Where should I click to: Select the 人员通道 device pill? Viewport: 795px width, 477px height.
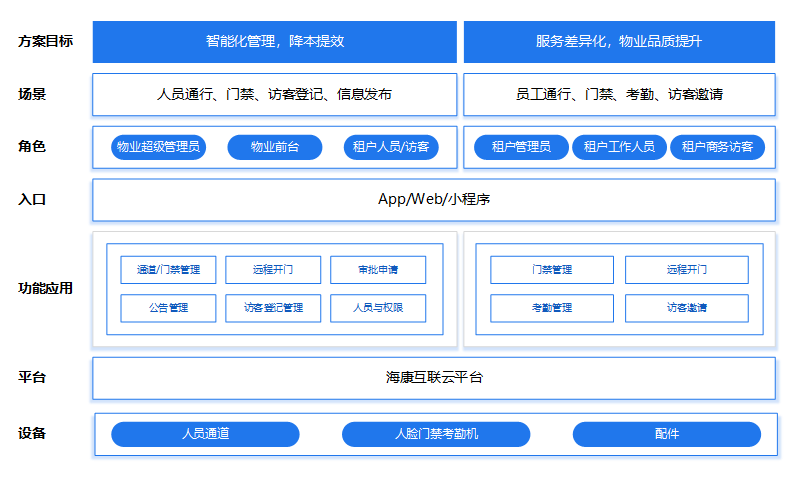pyautogui.click(x=205, y=434)
